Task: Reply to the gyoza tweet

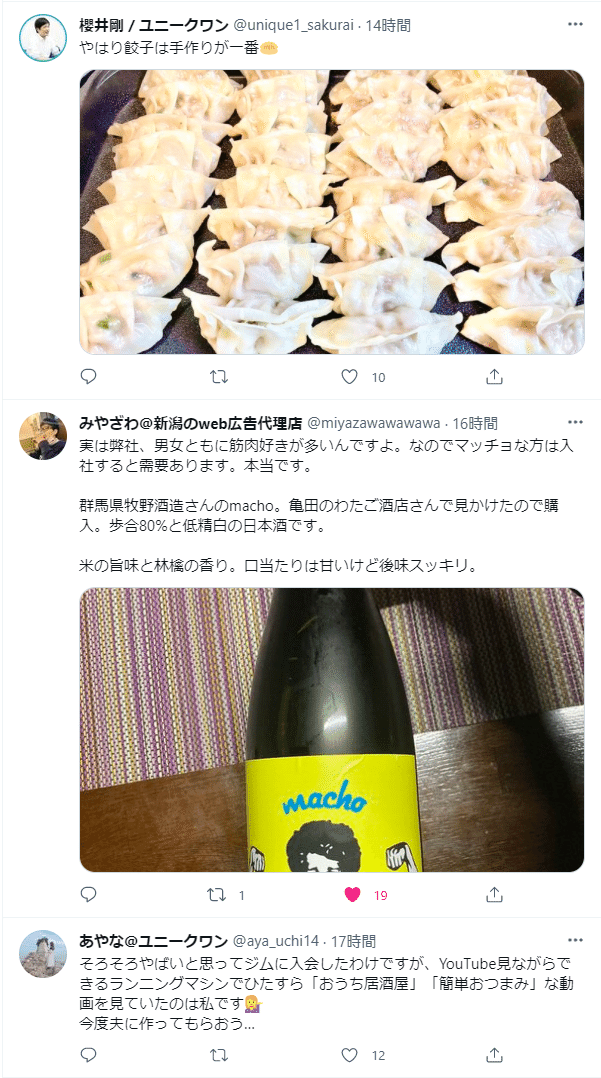Action: [89, 377]
